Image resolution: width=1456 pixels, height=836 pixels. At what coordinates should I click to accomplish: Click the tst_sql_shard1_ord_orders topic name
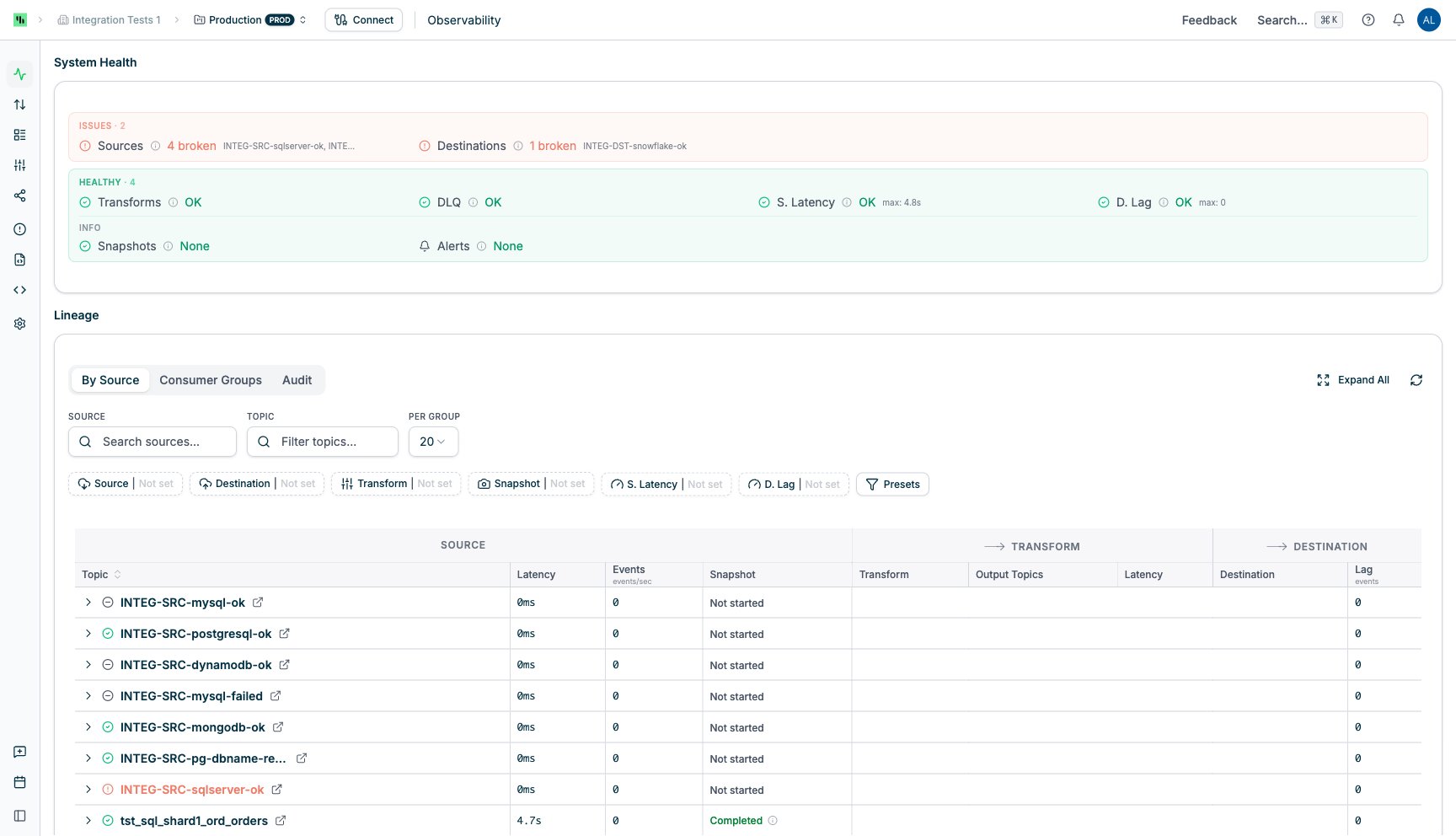pyautogui.click(x=194, y=821)
